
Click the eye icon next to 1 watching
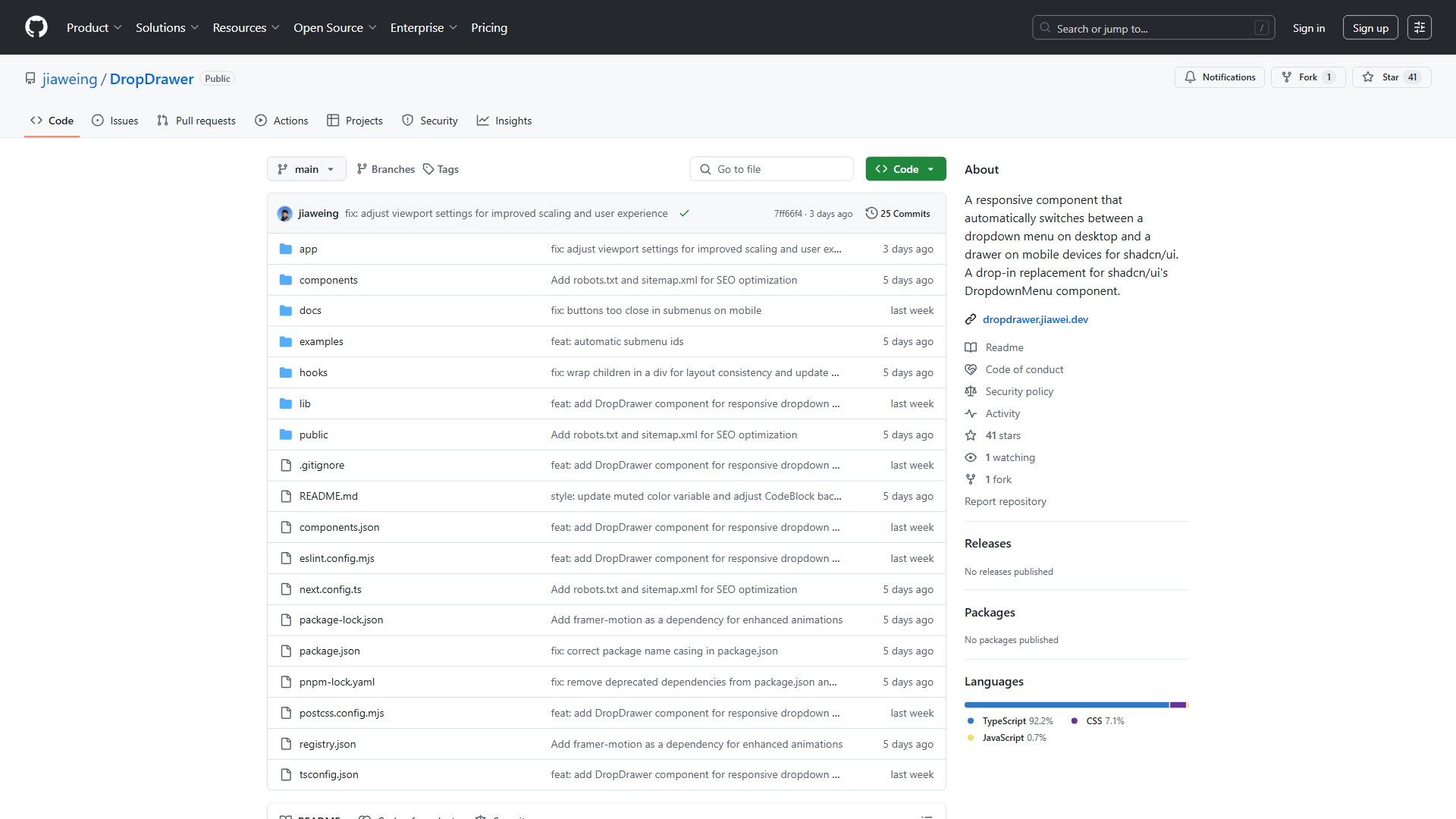(971, 457)
